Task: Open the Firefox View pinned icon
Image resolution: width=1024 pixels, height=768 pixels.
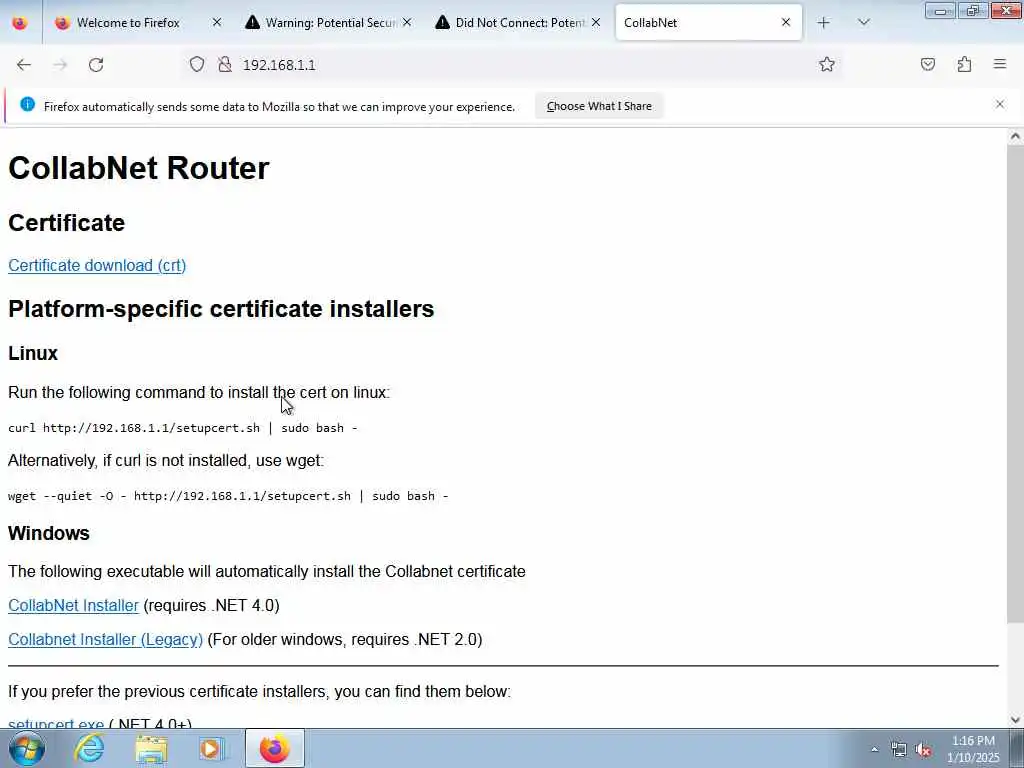Action: coord(20,22)
